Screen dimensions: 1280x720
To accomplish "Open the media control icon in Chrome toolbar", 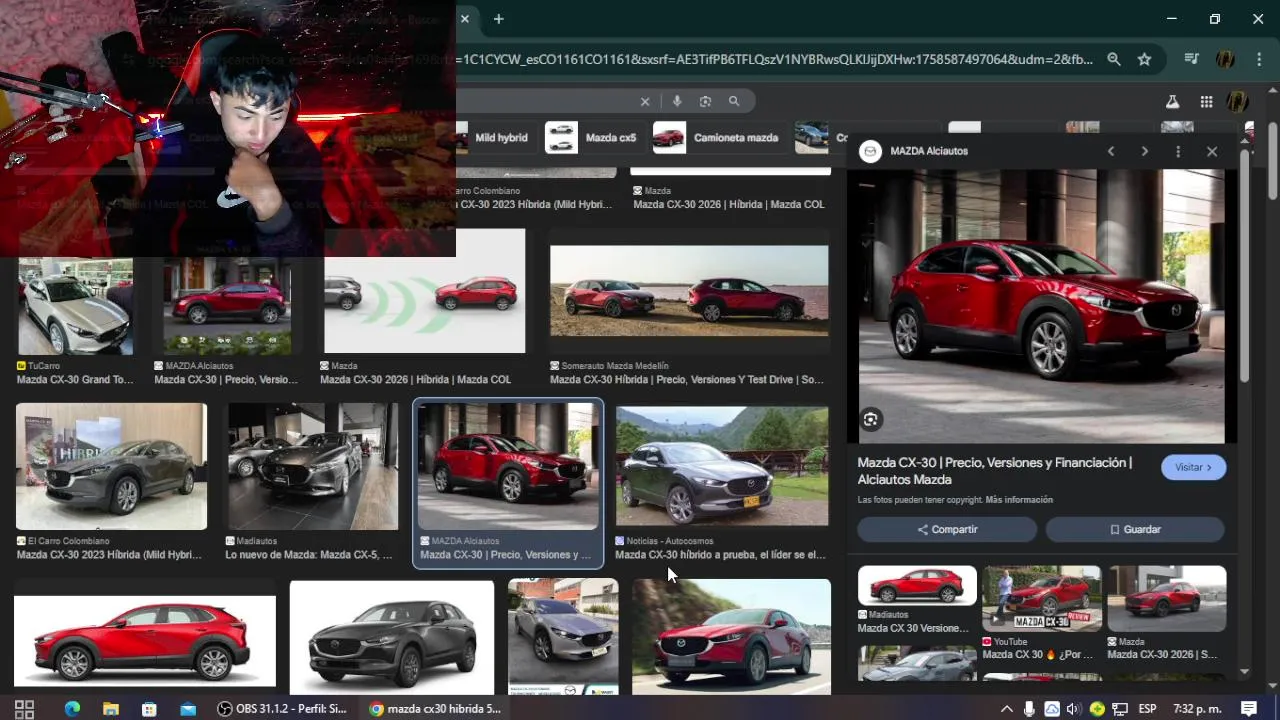I will [x=1191, y=60].
